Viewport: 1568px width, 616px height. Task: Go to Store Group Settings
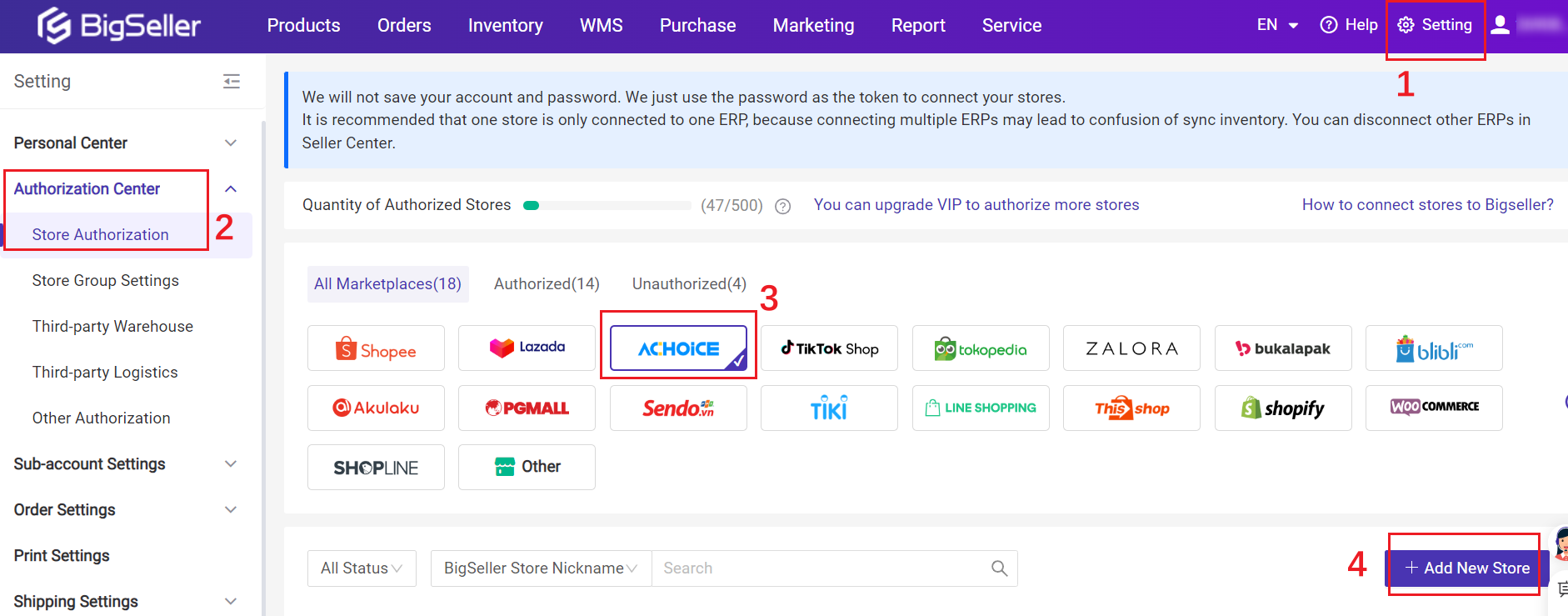[x=105, y=281]
